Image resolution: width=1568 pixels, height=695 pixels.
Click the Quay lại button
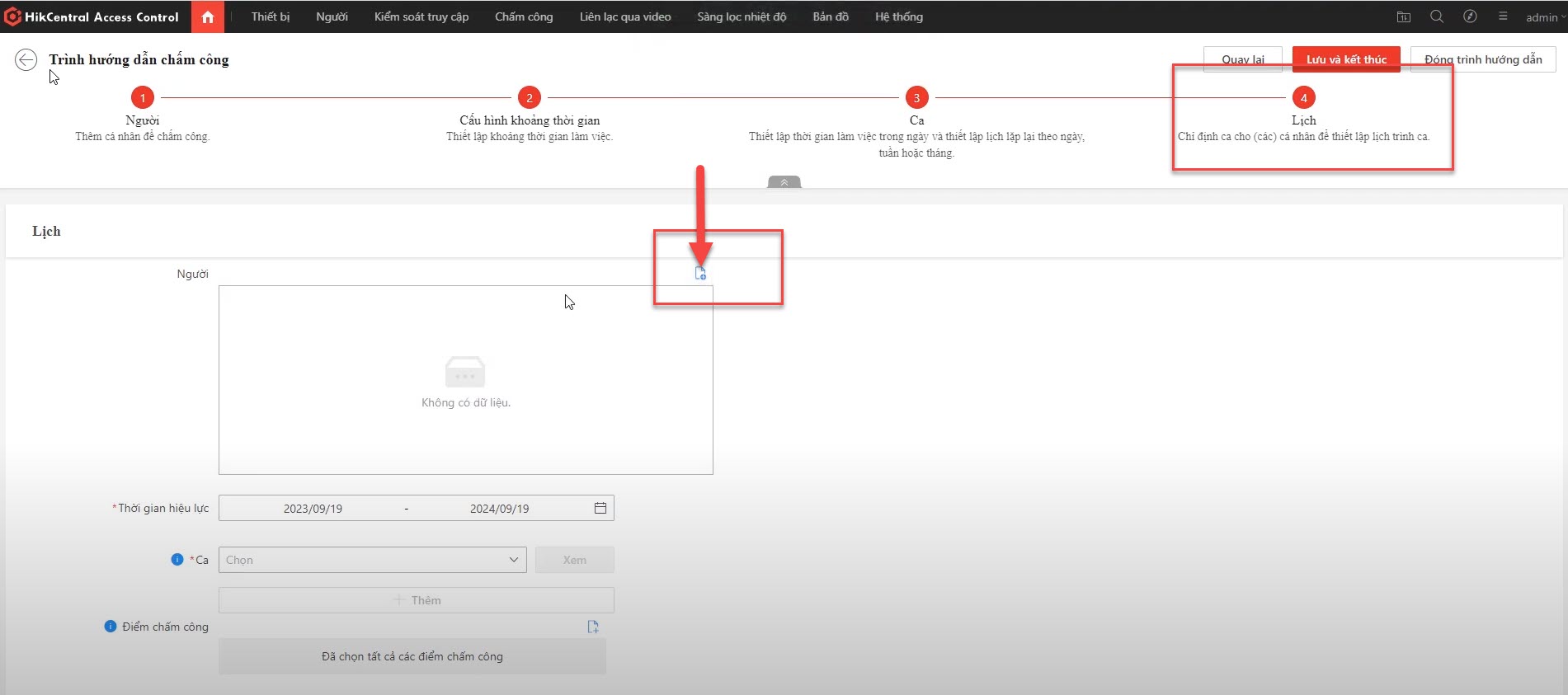click(x=1242, y=59)
